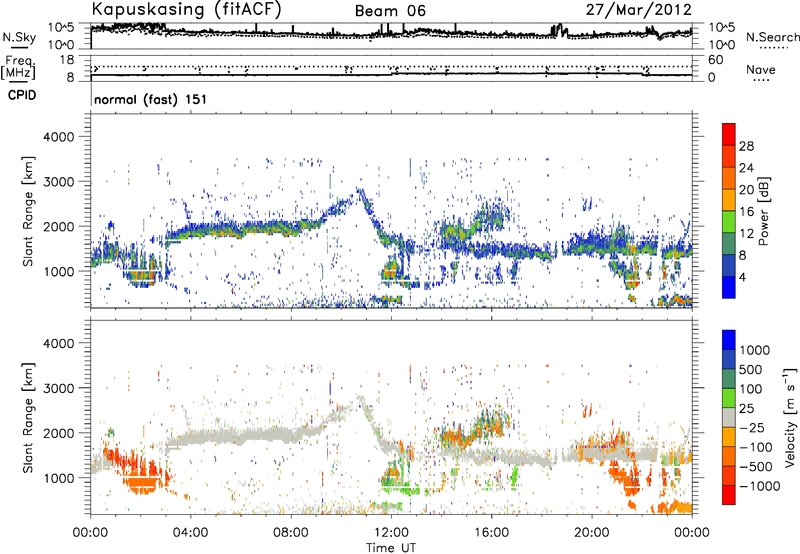800x554 pixels.
Task: Click the 'Kapuskasing (fitACF)' title text
Action: click(x=187, y=9)
